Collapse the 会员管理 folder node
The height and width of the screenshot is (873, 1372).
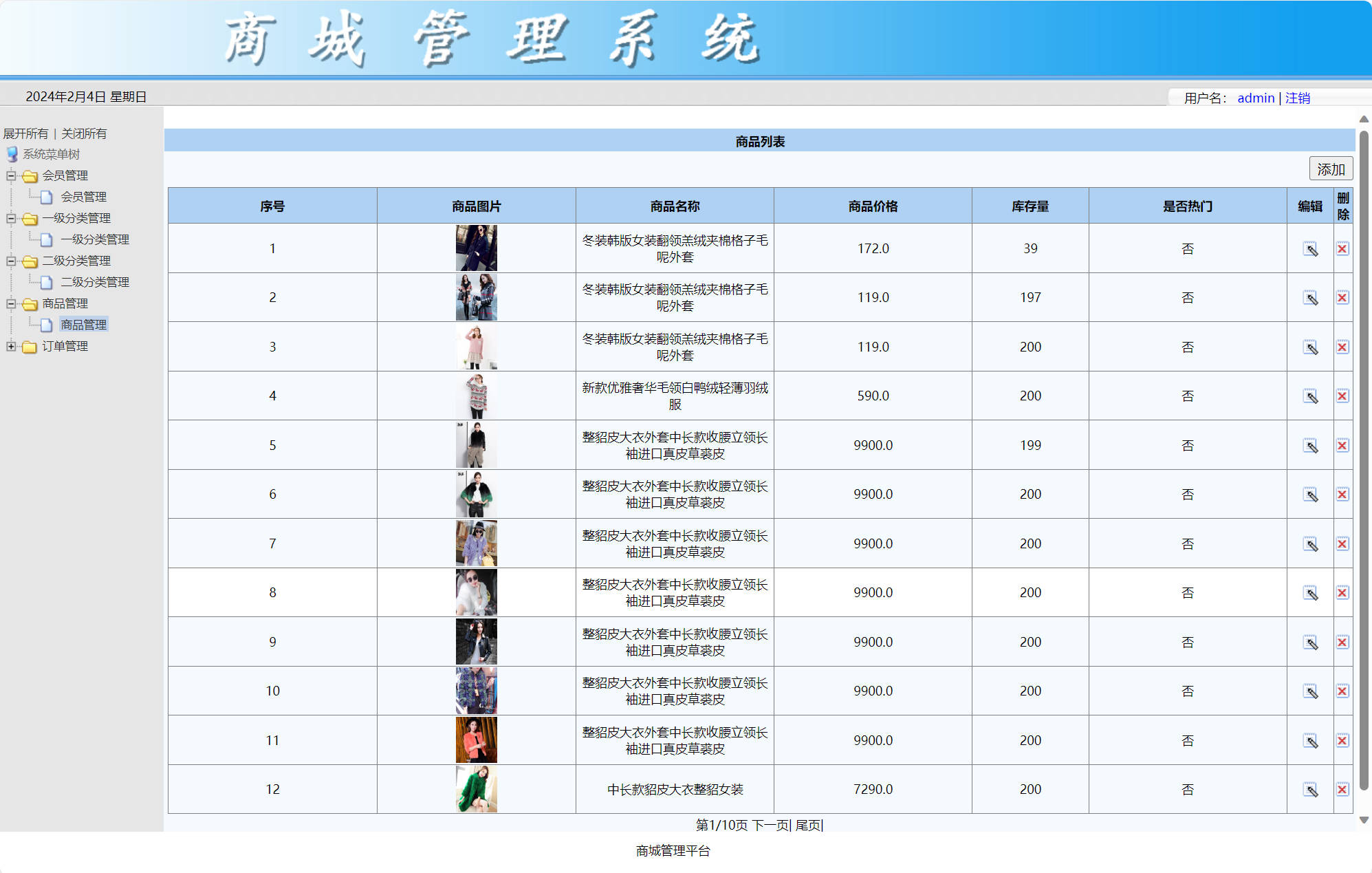11,175
